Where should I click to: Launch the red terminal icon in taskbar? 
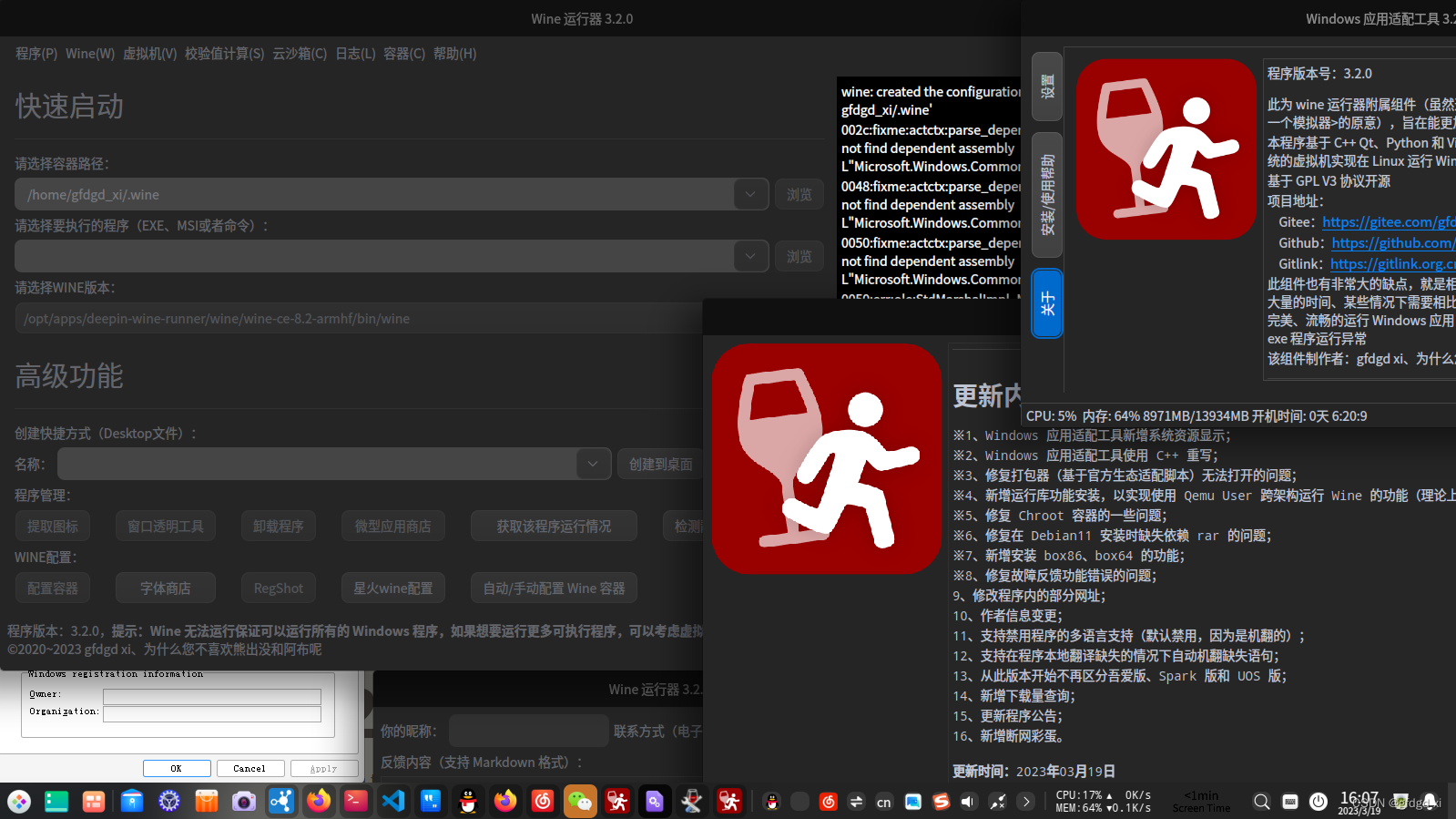click(x=356, y=801)
